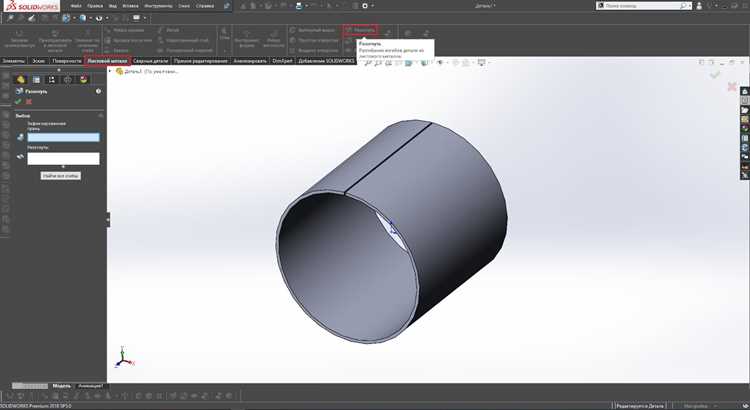The image size is (750, 410).
Task: Open the DimXpertManager tab icon
Action: point(67,79)
